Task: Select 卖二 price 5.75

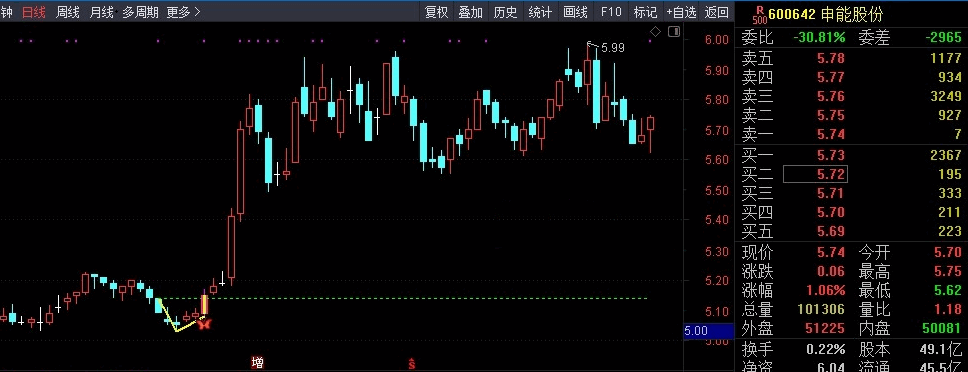Action: [x=830, y=115]
